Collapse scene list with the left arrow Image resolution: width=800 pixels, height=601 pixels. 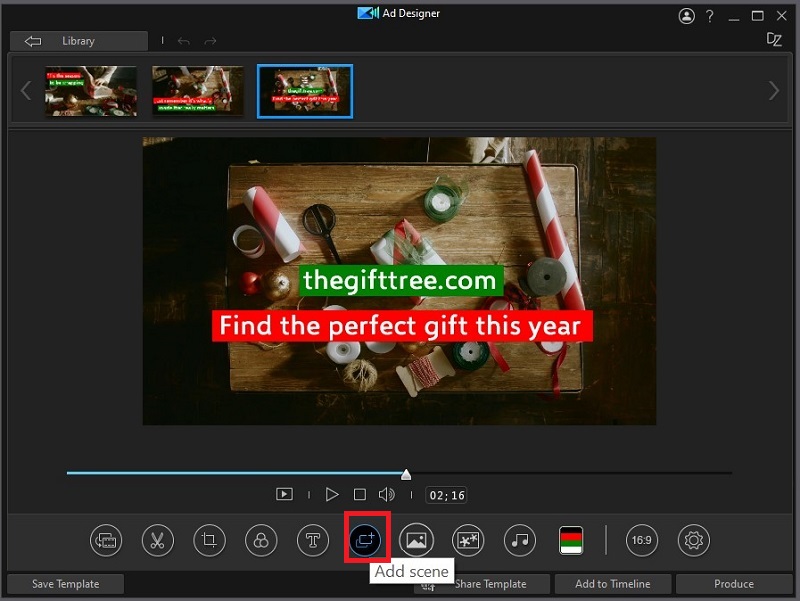click(x=26, y=90)
